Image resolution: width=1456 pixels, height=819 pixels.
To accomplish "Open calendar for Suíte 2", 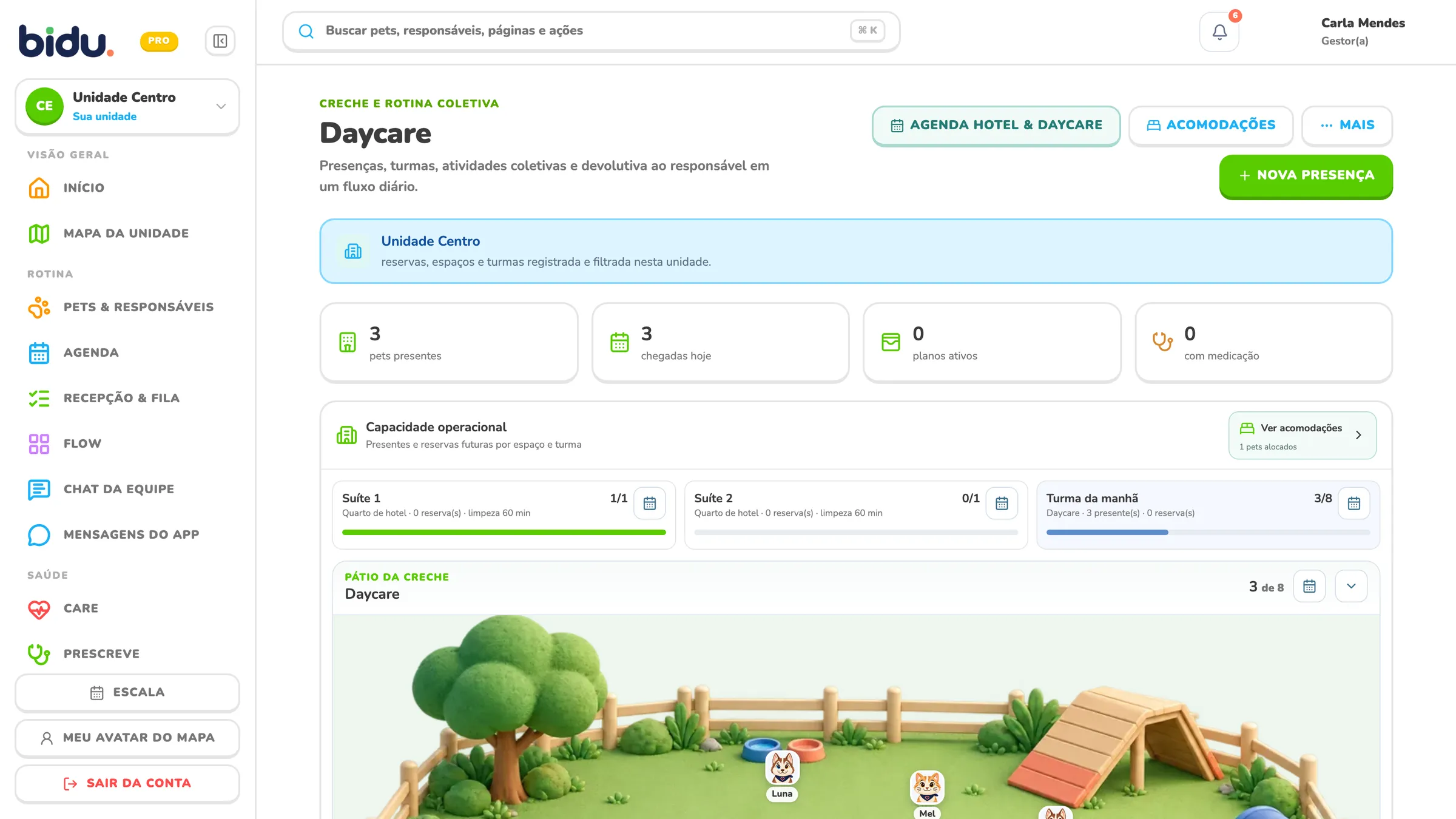I will [x=1002, y=503].
